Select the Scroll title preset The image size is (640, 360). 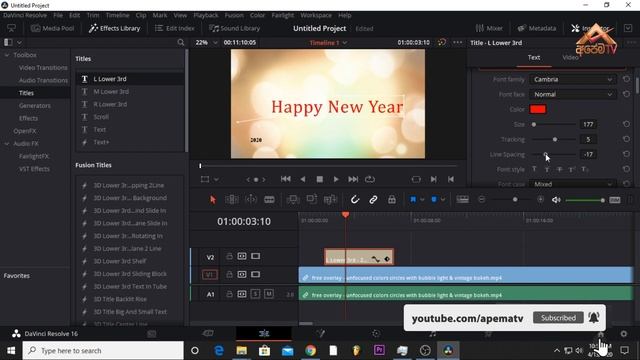point(101,117)
